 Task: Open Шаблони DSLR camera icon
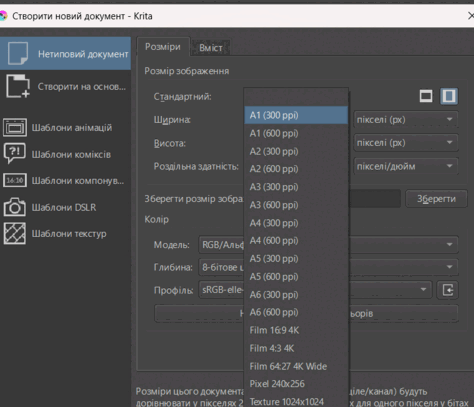tap(15, 207)
